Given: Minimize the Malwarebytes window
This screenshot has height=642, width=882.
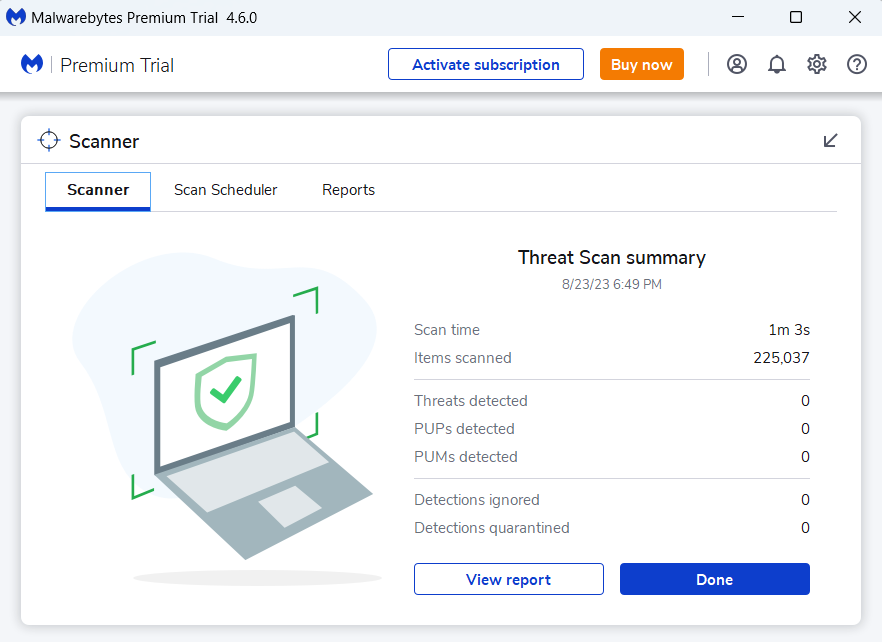Looking at the screenshot, I should [x=738, y=17].
